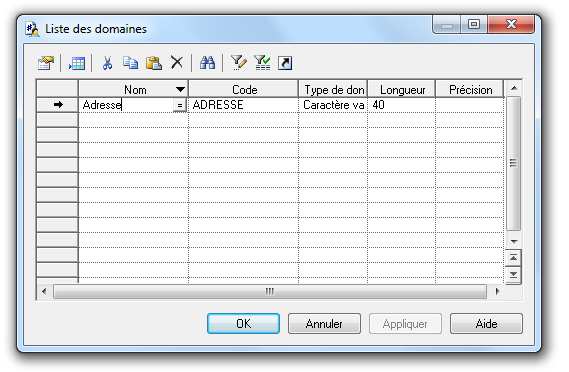This screenshot has height=372, width=569.
Task: Click the Longueur column header
Action: pyautogui.click(x=402, y=89)
